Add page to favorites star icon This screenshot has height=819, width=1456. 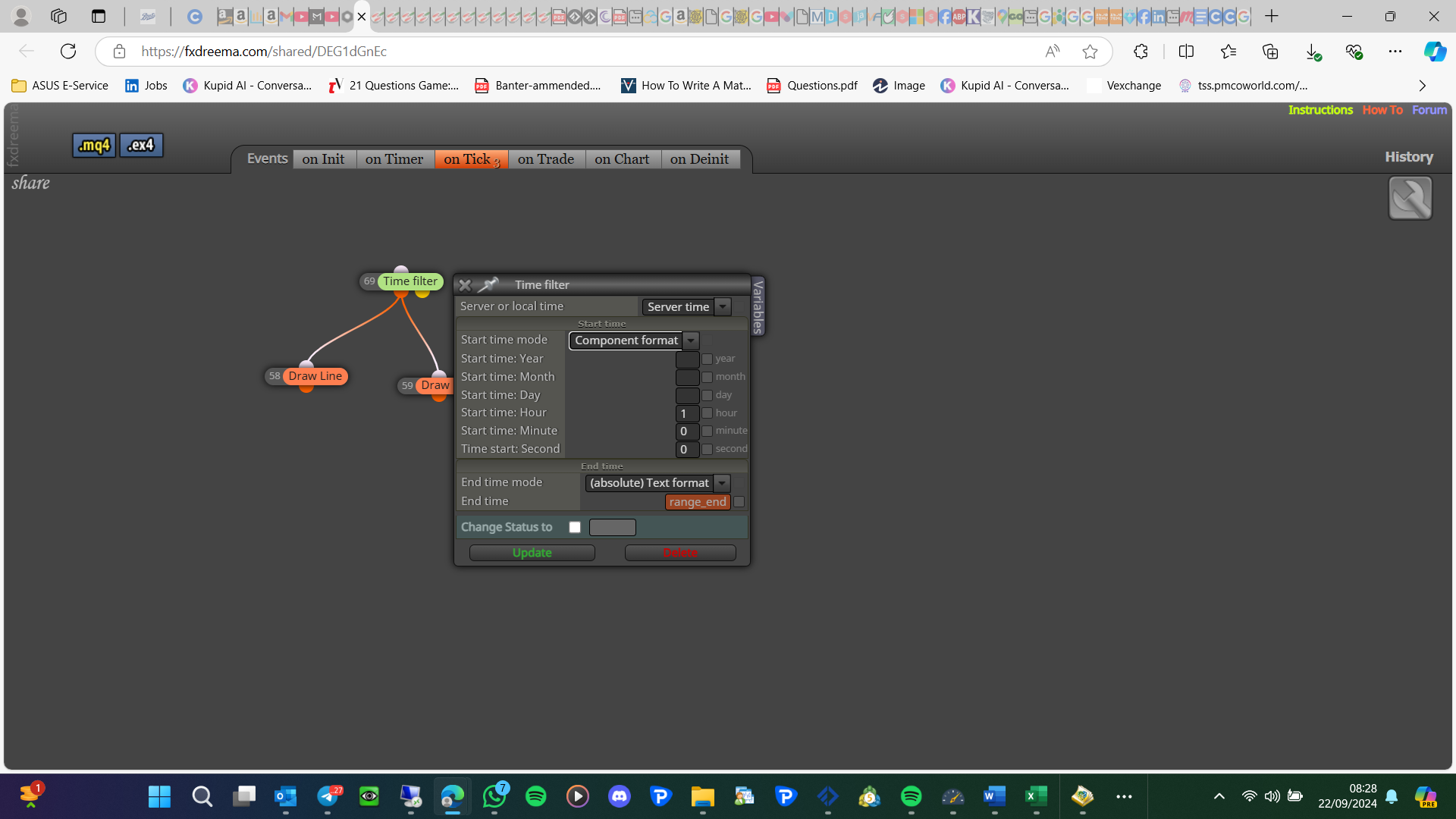pos(1090,52)
